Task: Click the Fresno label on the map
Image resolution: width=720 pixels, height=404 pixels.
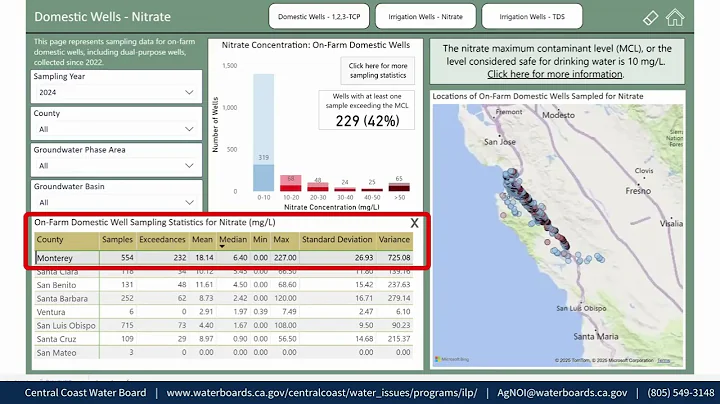Action: click(x=638, y=191)
